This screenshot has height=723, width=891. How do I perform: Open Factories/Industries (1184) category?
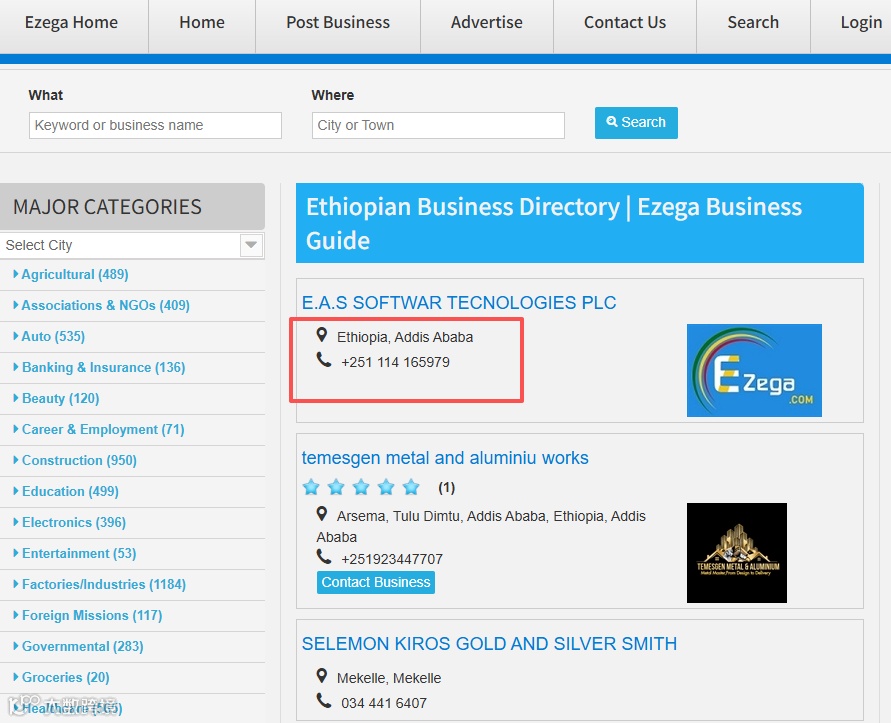(103, 584)
